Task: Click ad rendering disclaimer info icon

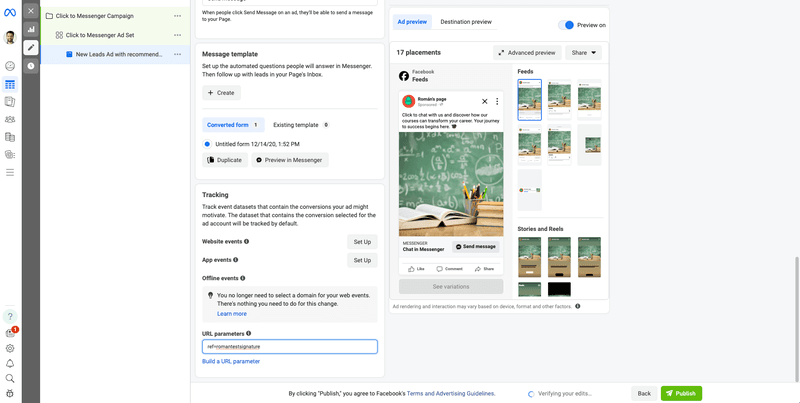Action: [x=578, y=307]
